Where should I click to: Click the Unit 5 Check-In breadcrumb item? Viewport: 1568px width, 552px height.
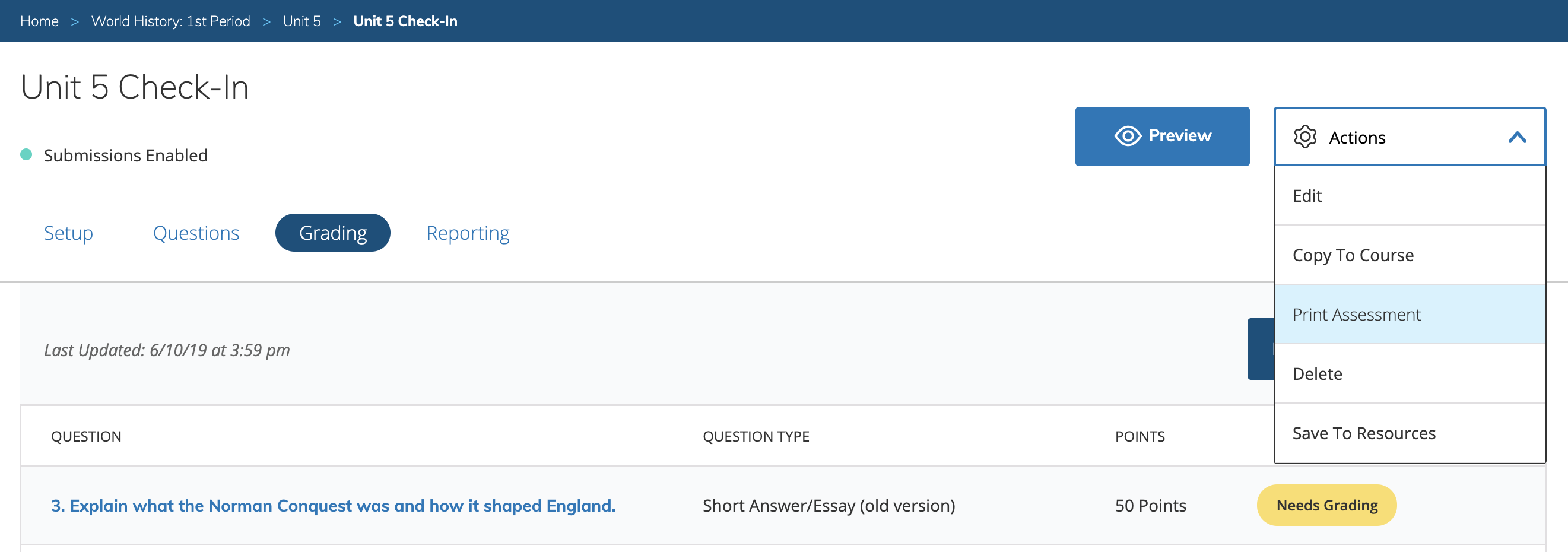click(407, 20)
